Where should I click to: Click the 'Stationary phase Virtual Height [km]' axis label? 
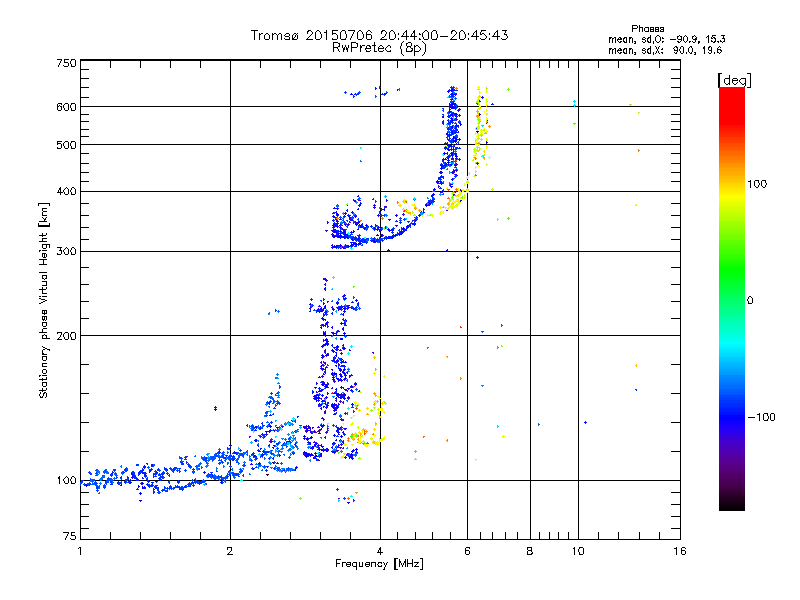point(44,300)
